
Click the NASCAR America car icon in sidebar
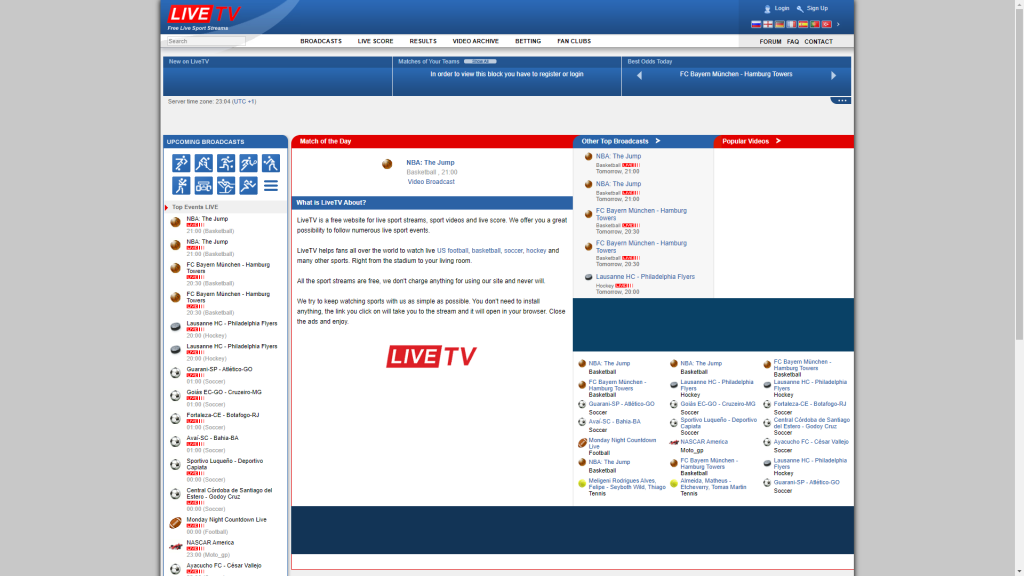(175, 547)
